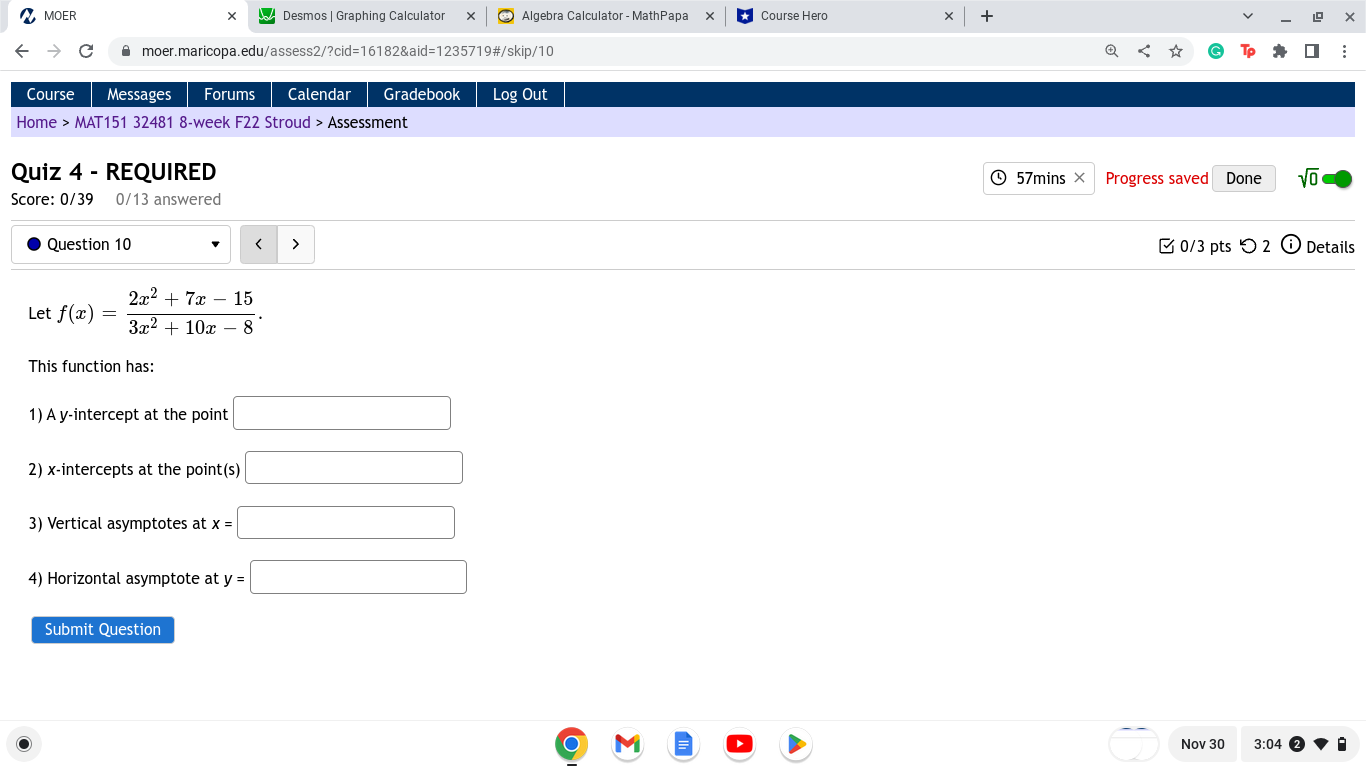Close the Course Hero tab

pyautogui.click(x=949, y=16)
